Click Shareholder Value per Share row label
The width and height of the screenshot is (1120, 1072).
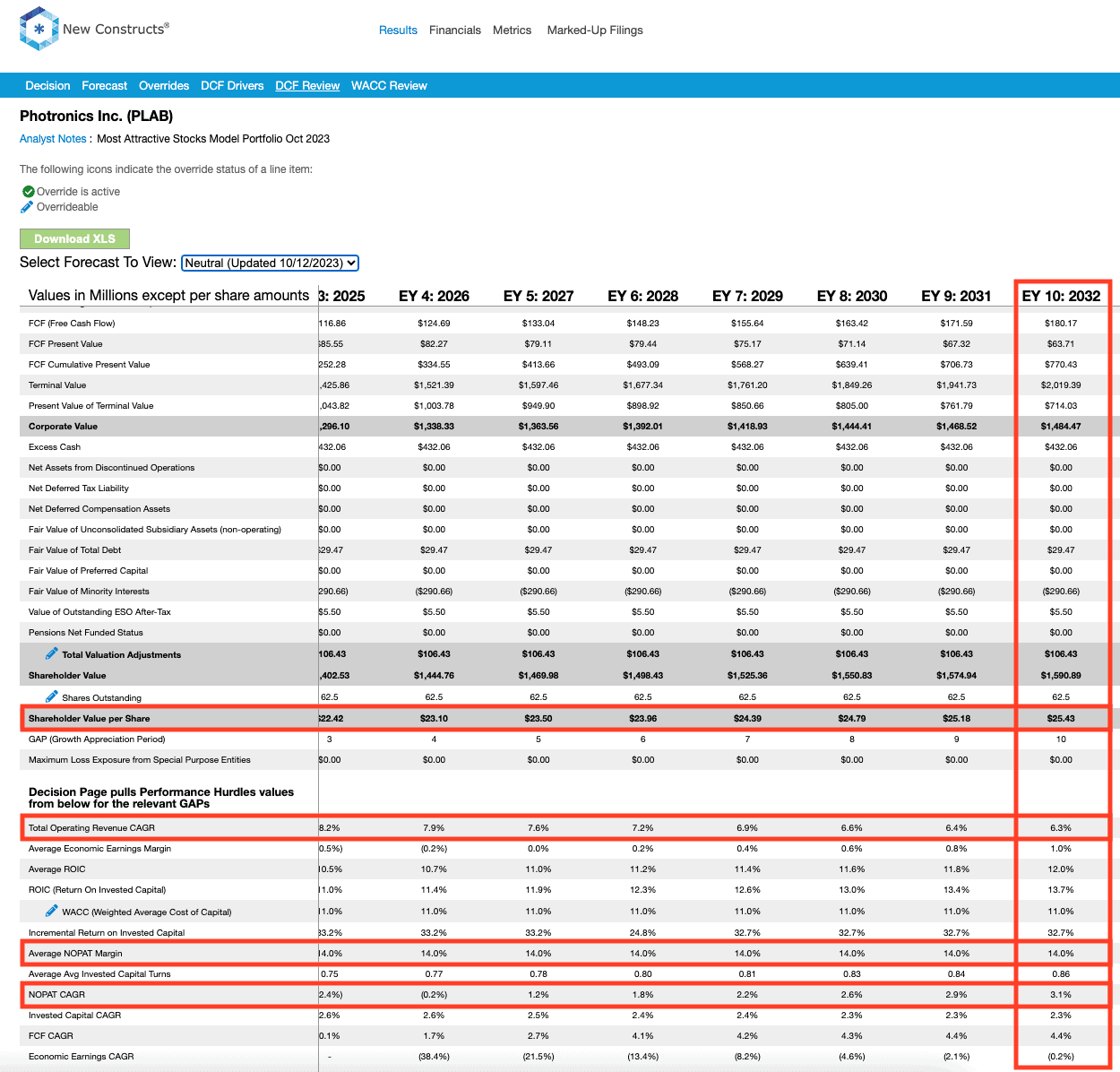click(89, 719)
